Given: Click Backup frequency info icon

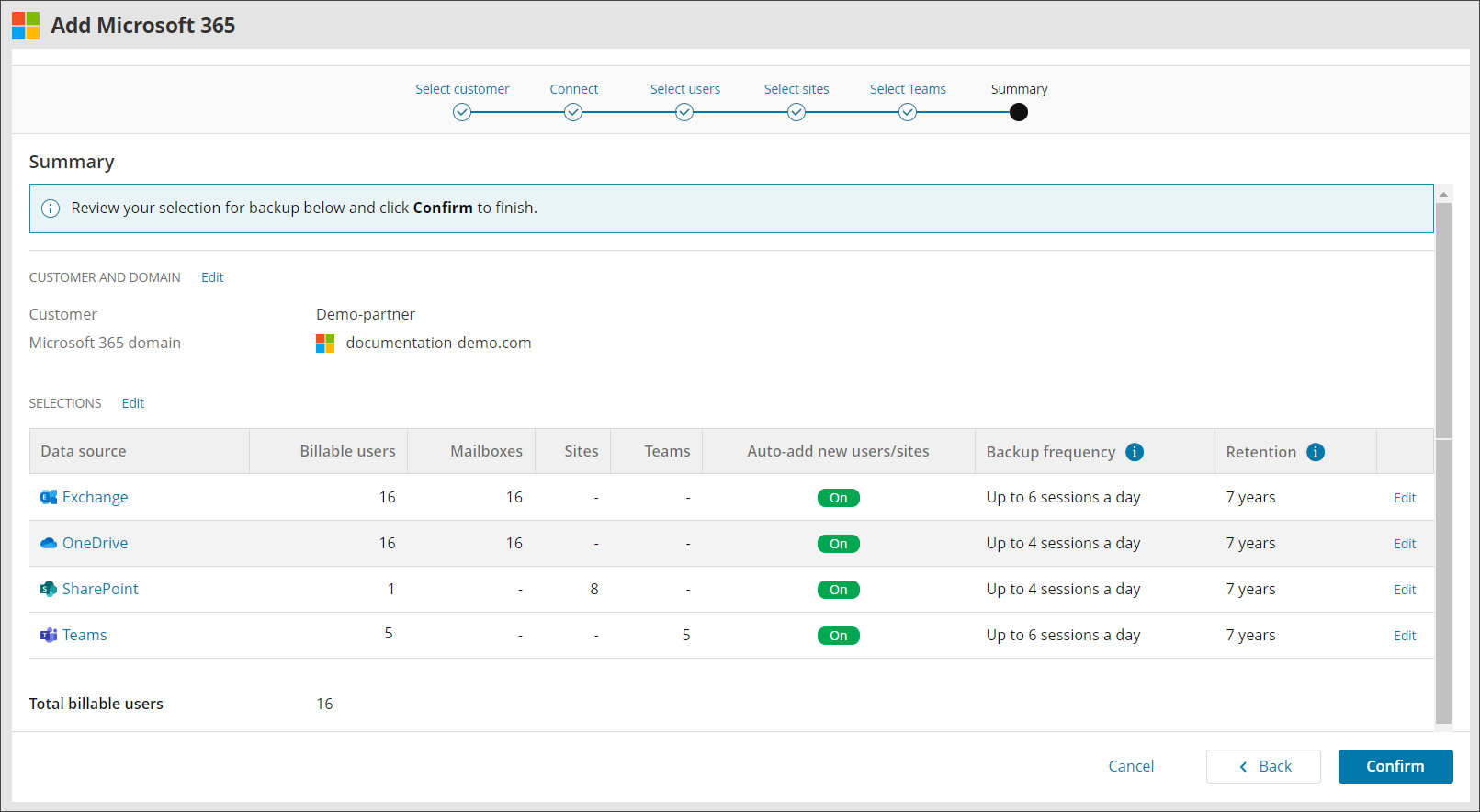Looking at the screenshot, I should (x=1135, y=452).
